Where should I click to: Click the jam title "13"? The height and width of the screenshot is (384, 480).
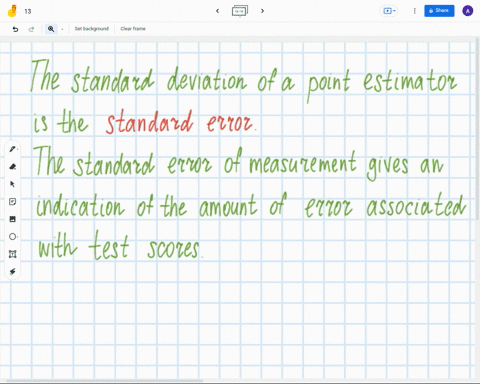[28, 11]
